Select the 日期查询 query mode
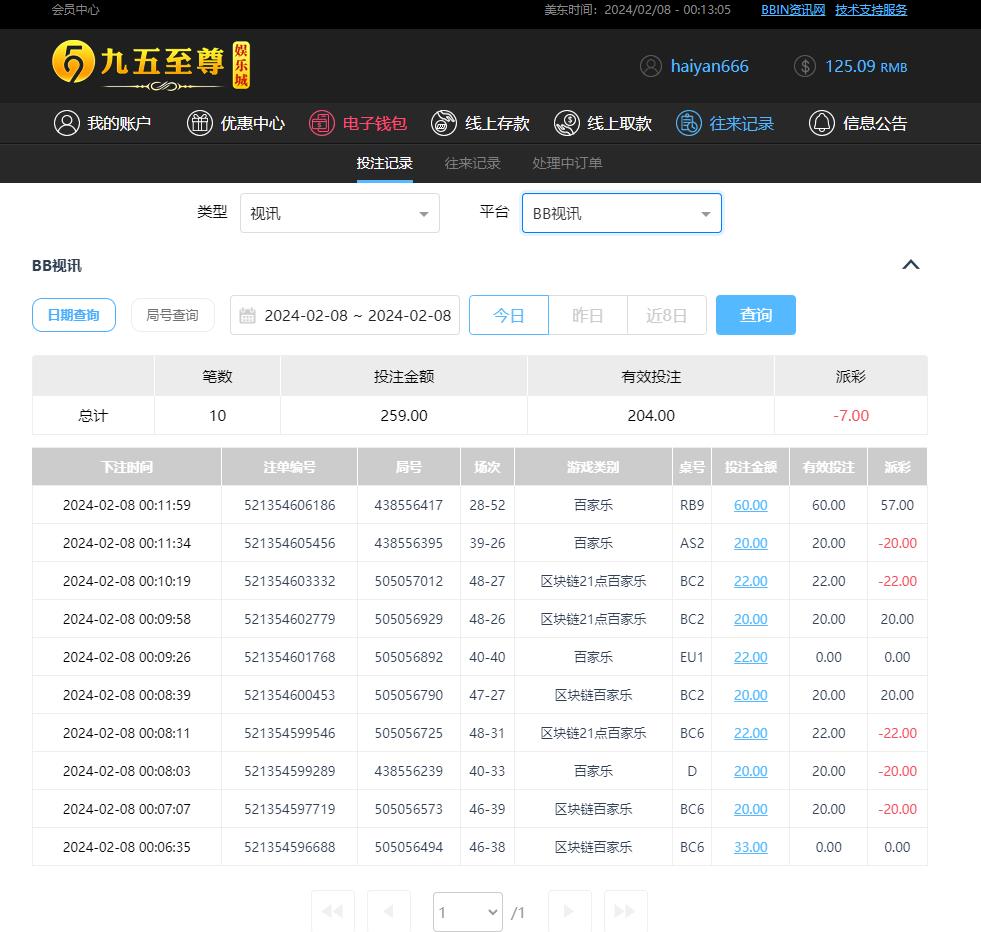The image size is (981, 932). 74,315
